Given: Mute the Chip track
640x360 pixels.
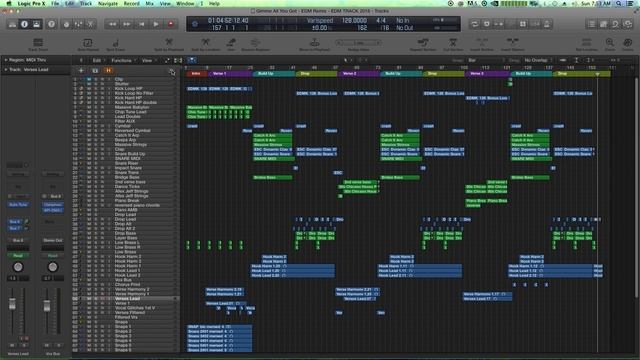Looking at the screenshot, I should (89, 79).
